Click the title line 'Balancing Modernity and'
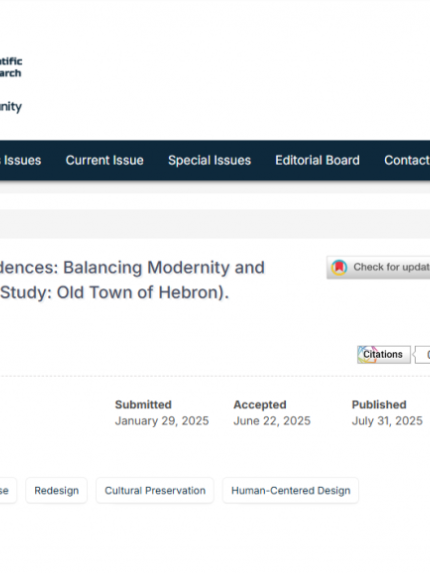Screen dimensions: 430x573 click(x=164, y=267)
